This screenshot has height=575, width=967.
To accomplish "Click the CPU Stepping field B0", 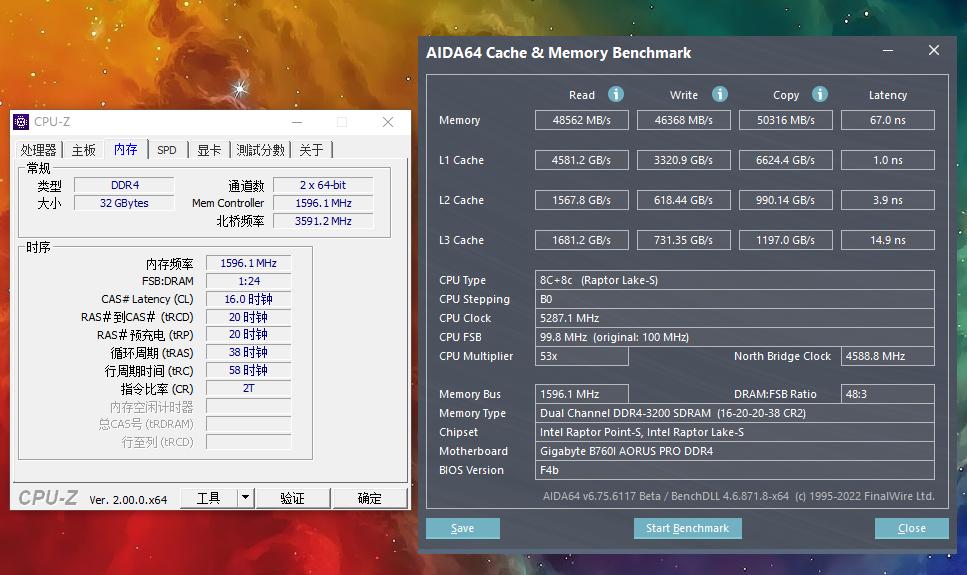I will pyautogui.click(x=735, y=299).
